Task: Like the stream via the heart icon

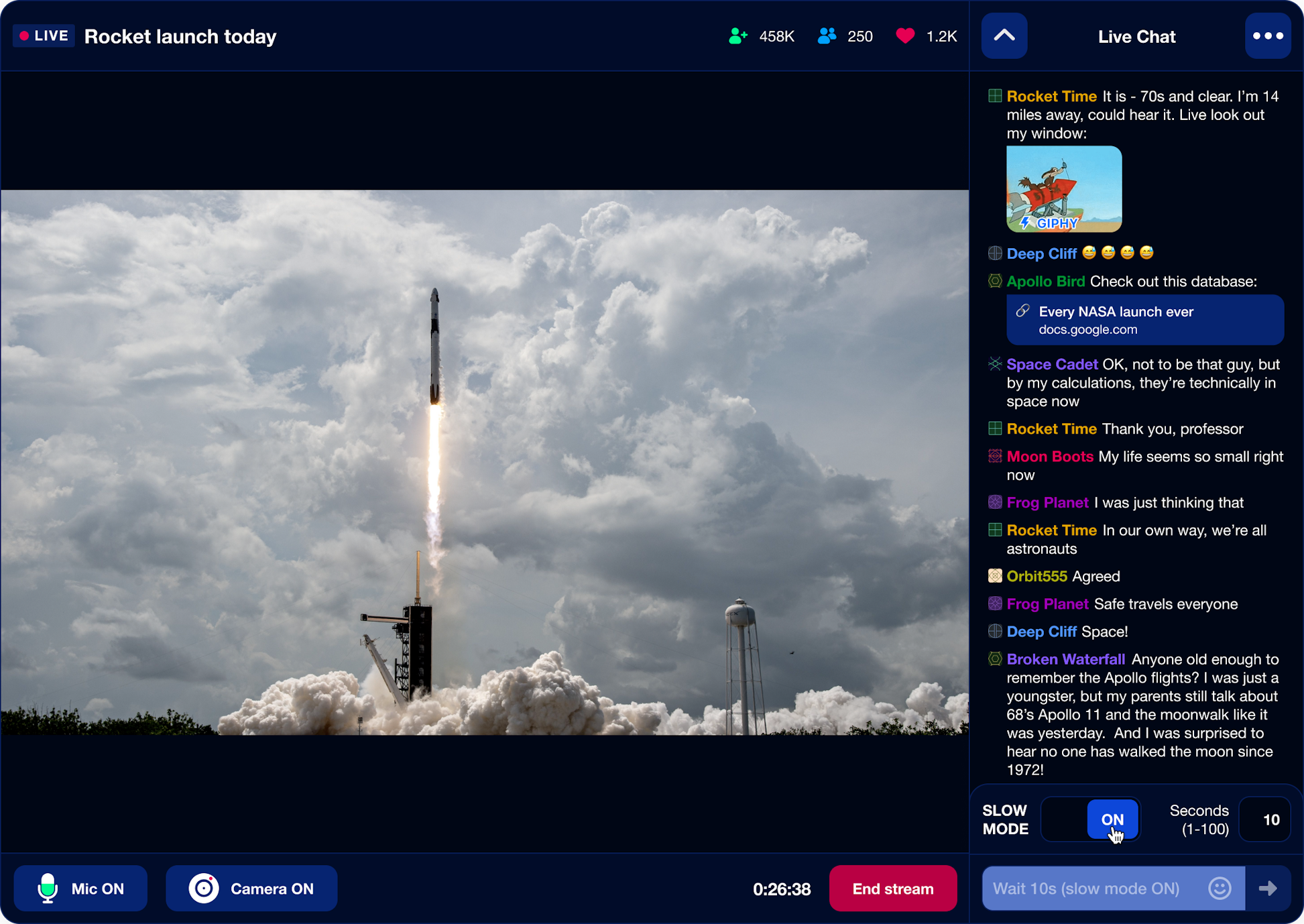Action: (x=905, y=36)
